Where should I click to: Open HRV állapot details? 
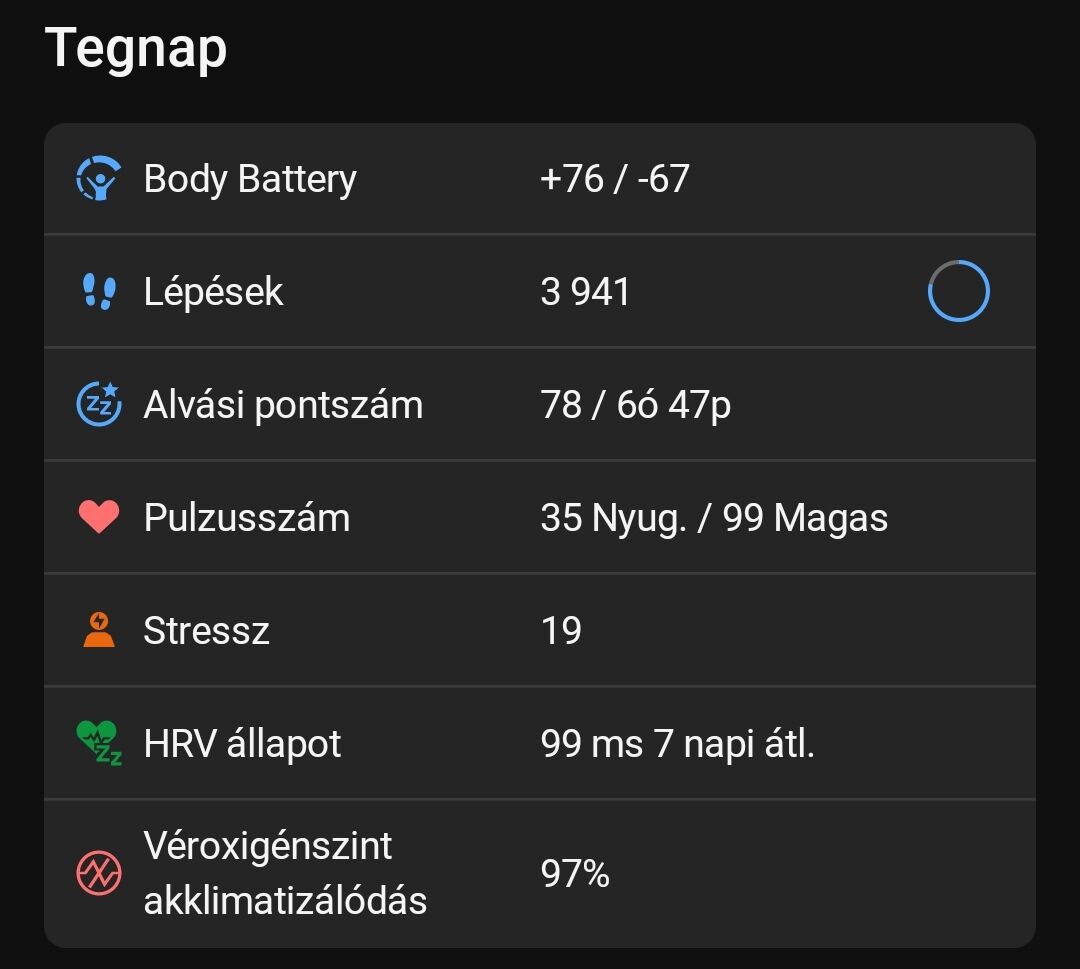click(540, 743)
